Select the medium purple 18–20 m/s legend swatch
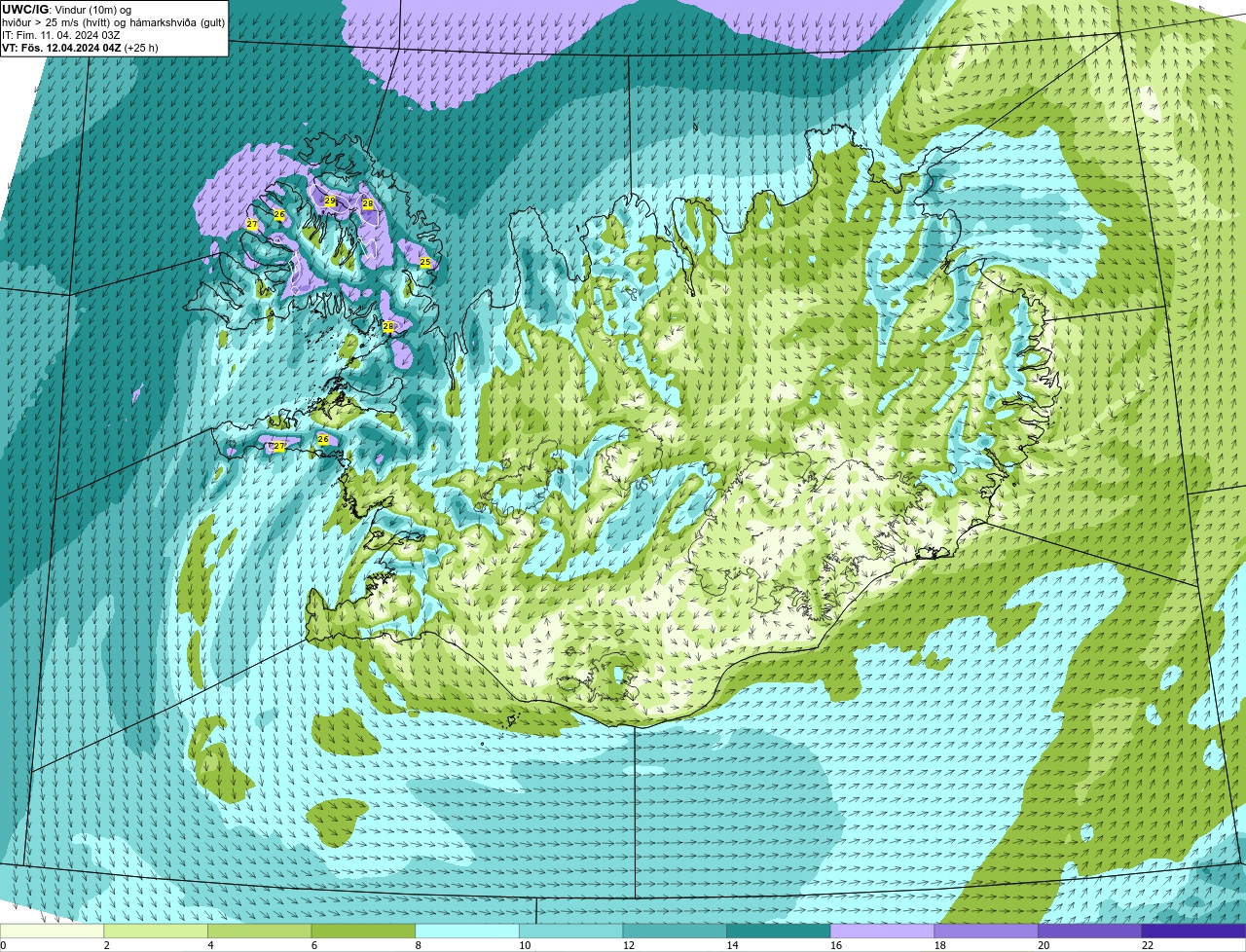 (986, 931)
